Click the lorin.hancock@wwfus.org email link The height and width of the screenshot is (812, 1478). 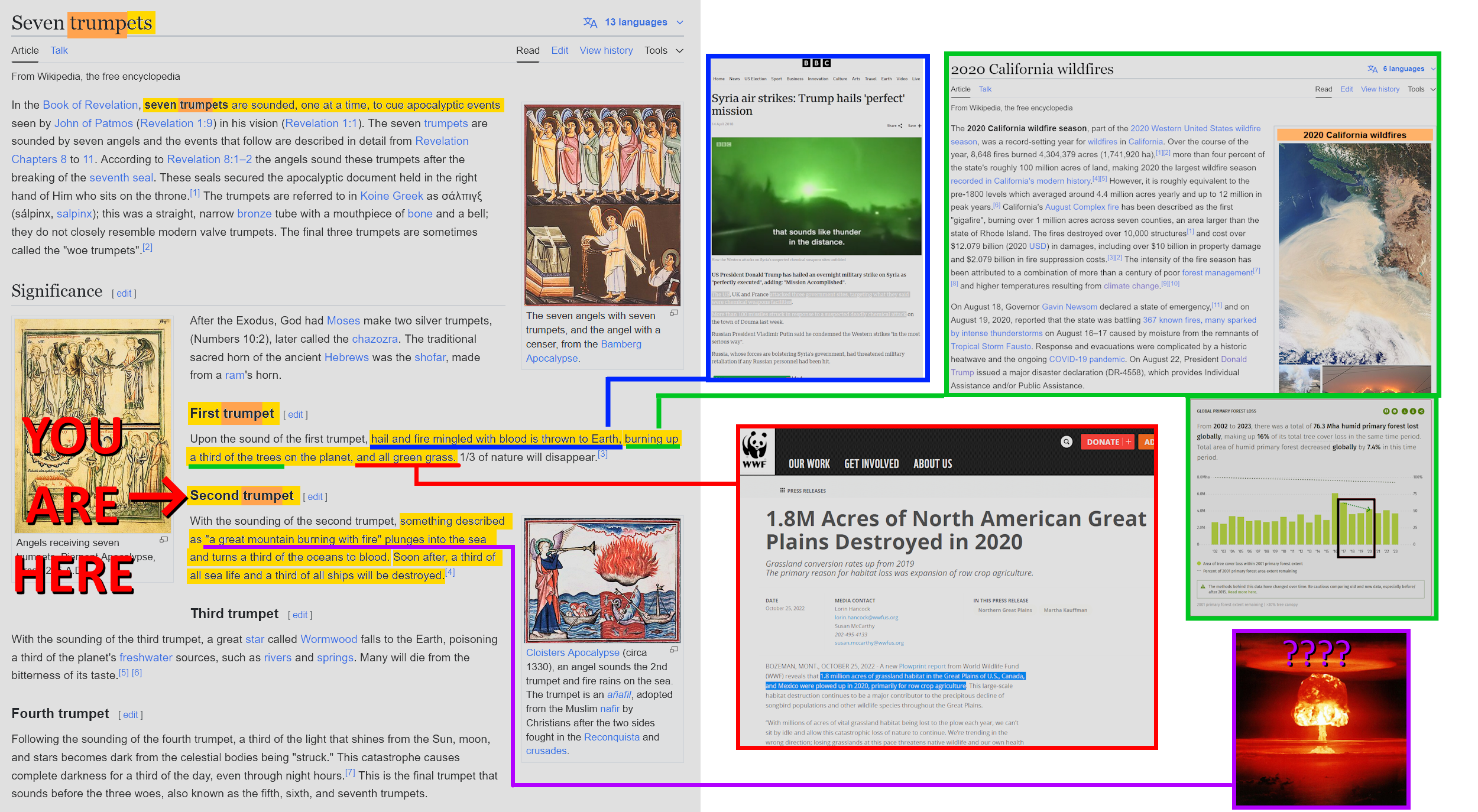point(866,618)
